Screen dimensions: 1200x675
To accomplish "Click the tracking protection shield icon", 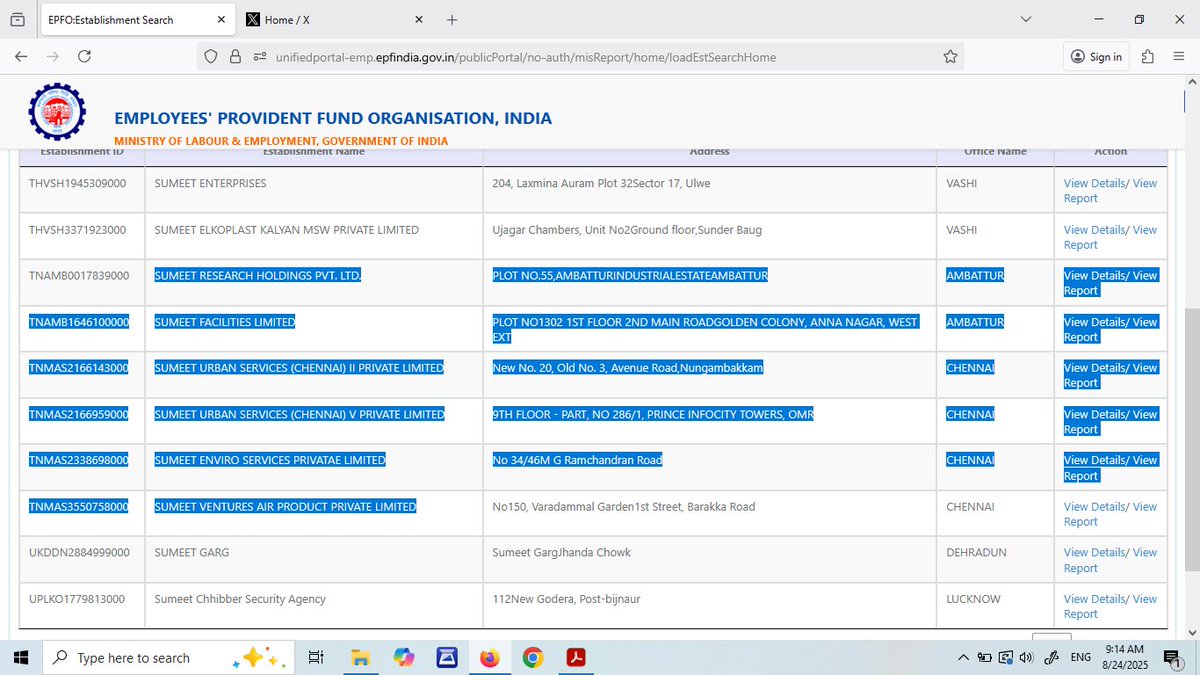I will pos(211,57).
